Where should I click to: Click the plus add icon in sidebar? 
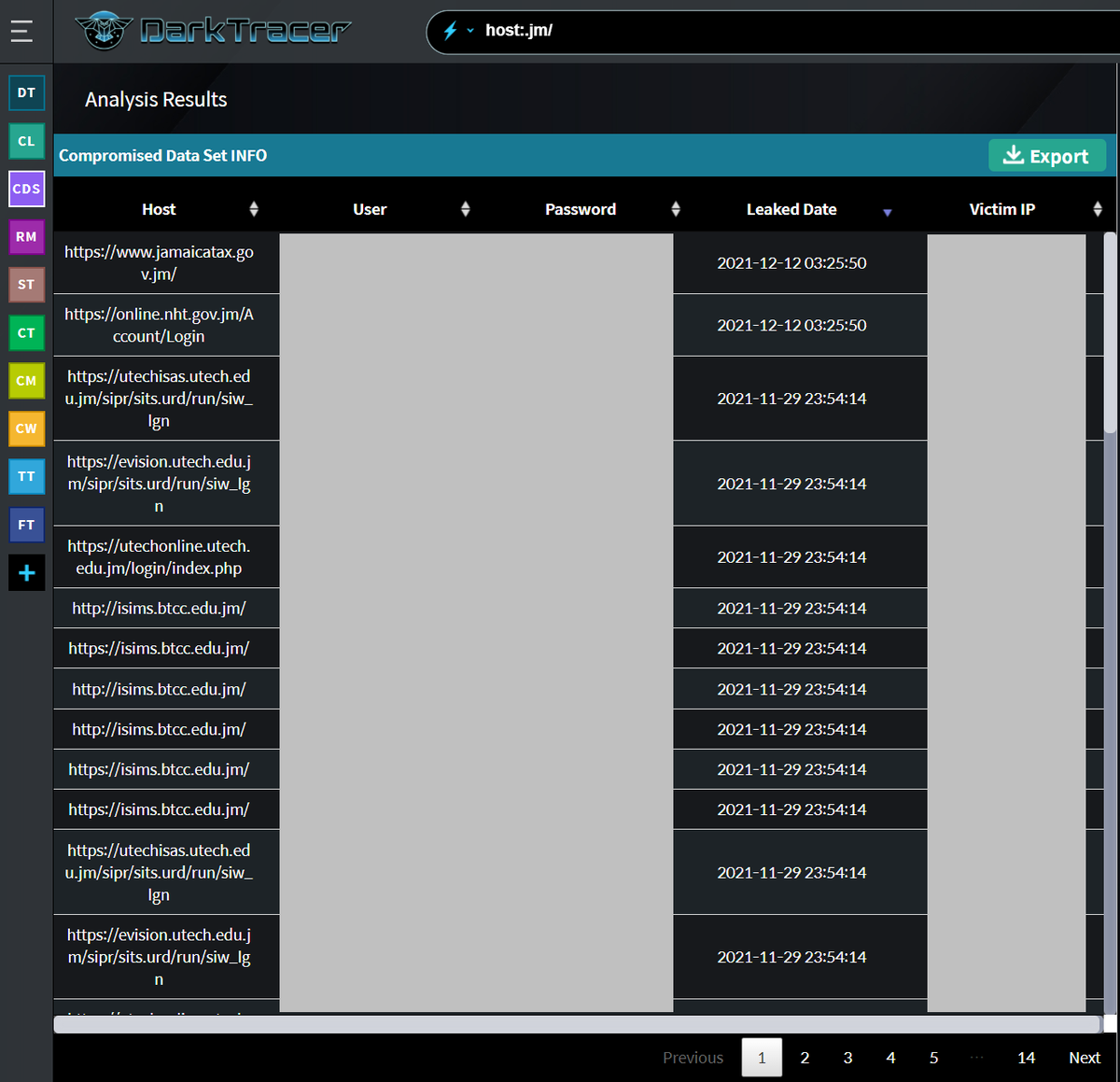[x=26, y=572]
